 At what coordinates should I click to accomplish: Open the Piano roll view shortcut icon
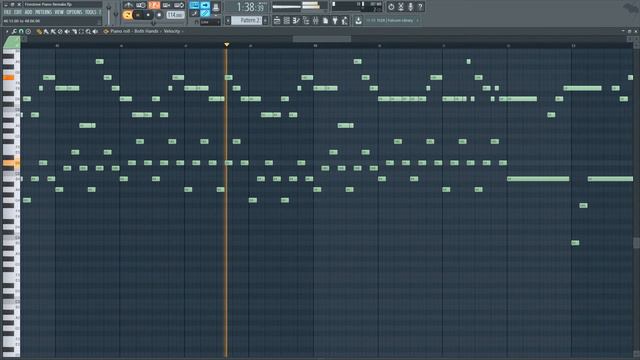point(296,20)
